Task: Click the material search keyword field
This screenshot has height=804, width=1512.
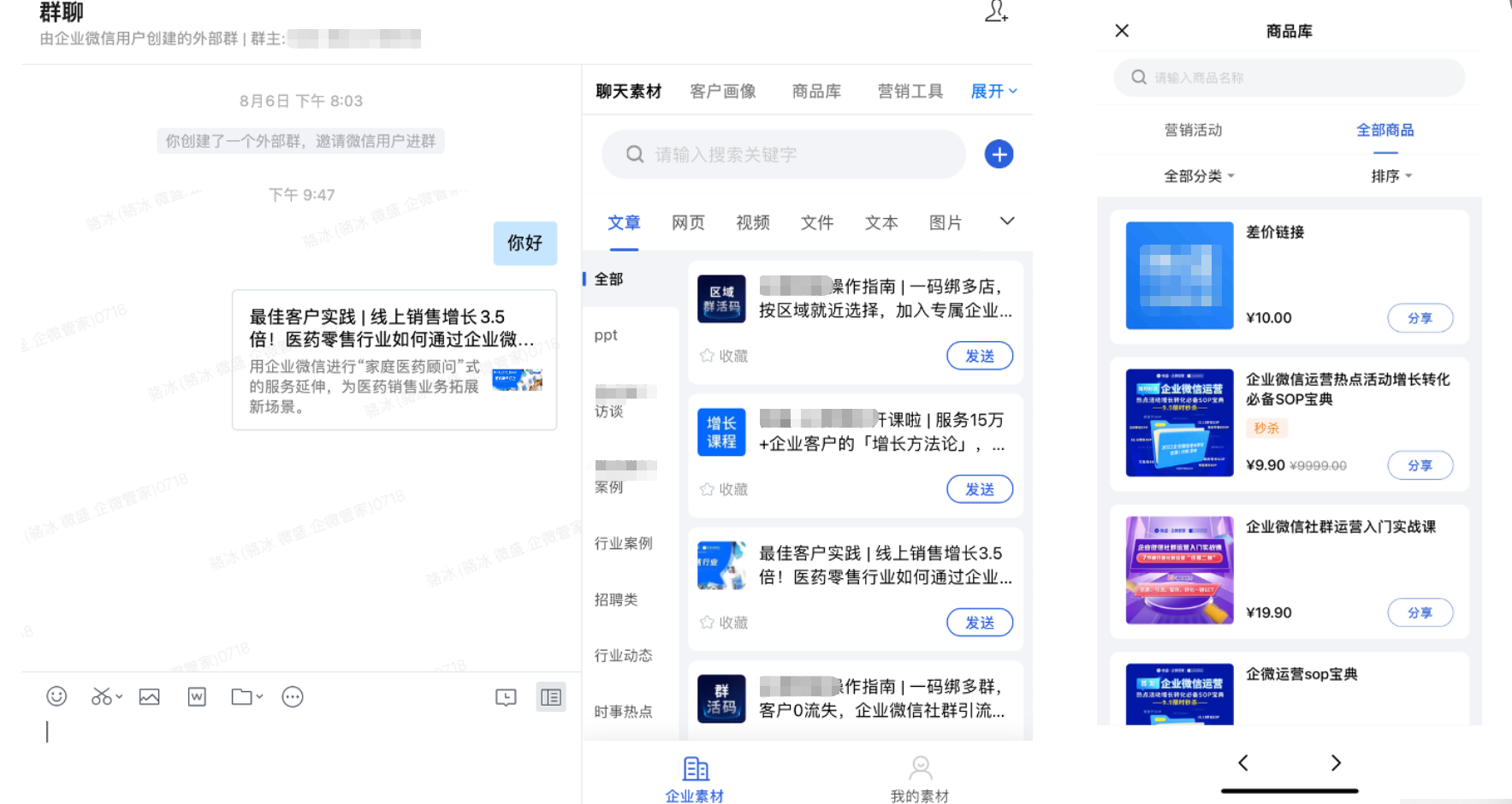Action: click(x=784, y=154)
